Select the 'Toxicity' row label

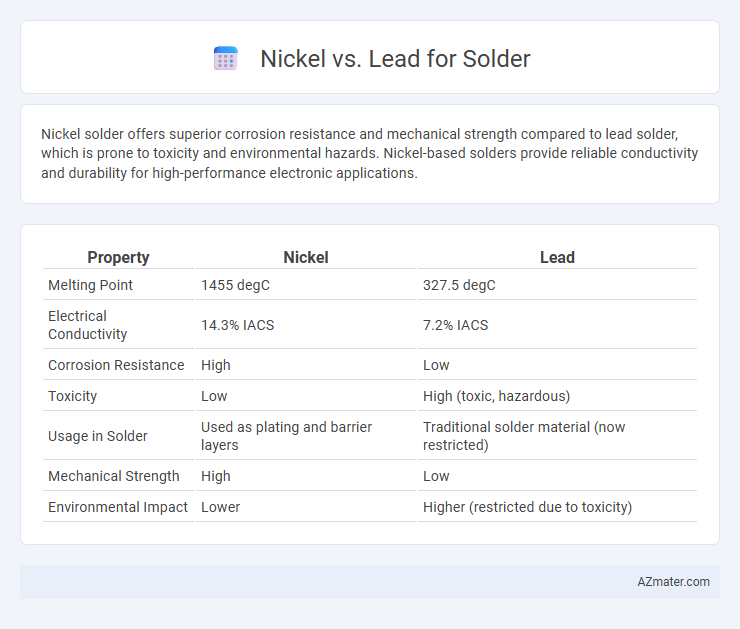pos(72,396)
